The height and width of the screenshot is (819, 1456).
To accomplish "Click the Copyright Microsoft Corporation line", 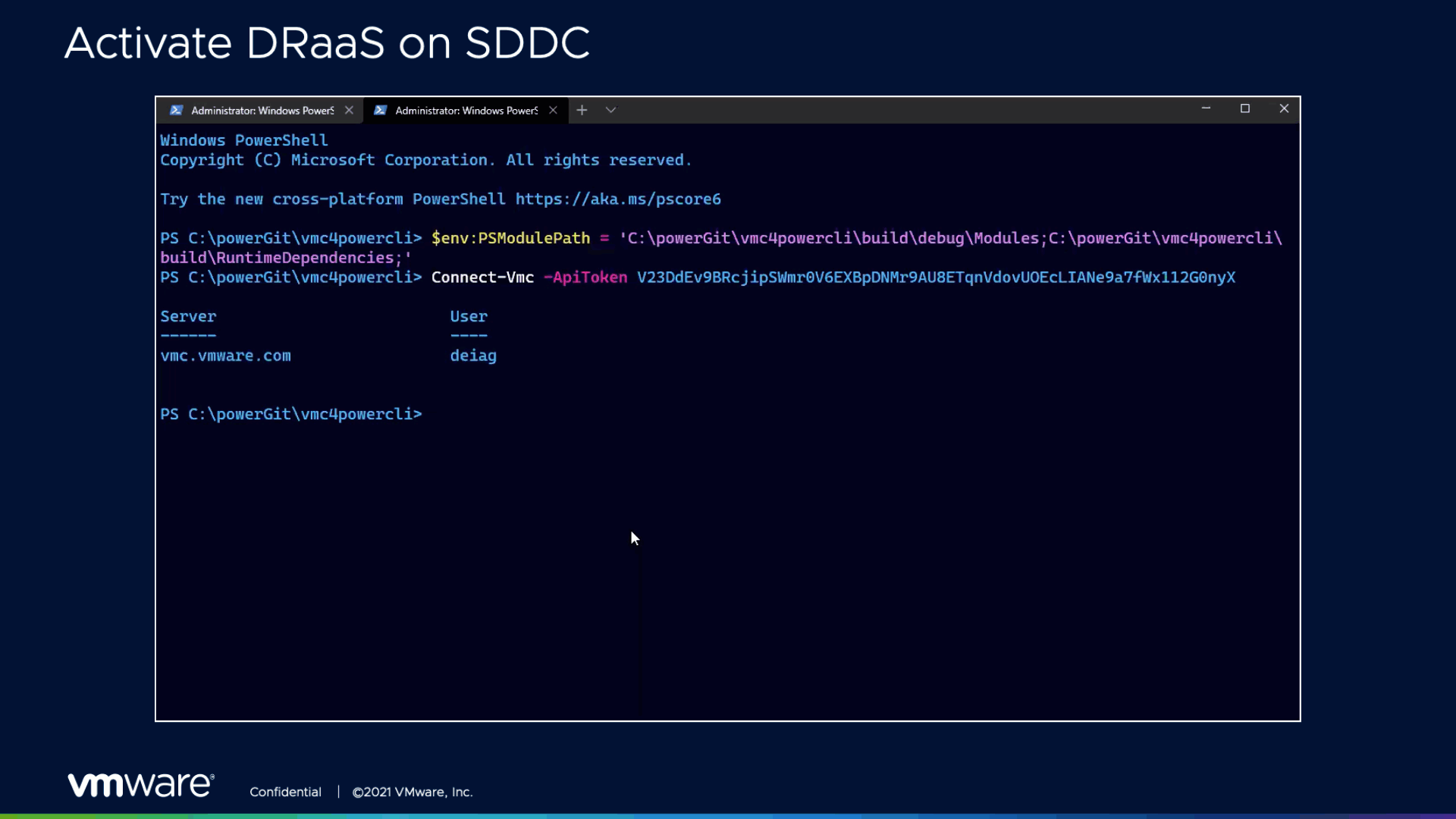I will coord(425,161).
